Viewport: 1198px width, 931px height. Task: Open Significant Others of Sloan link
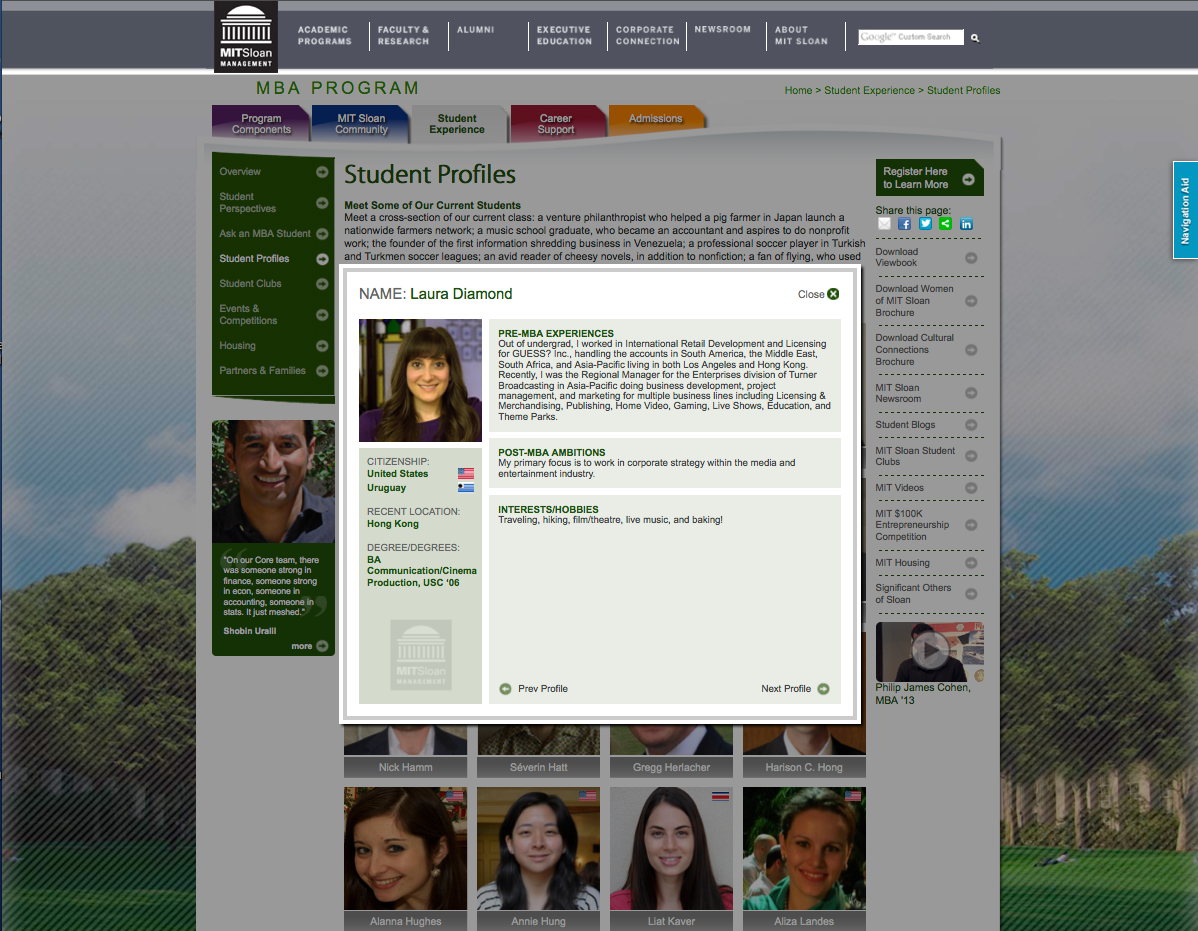tap(913, 593)
